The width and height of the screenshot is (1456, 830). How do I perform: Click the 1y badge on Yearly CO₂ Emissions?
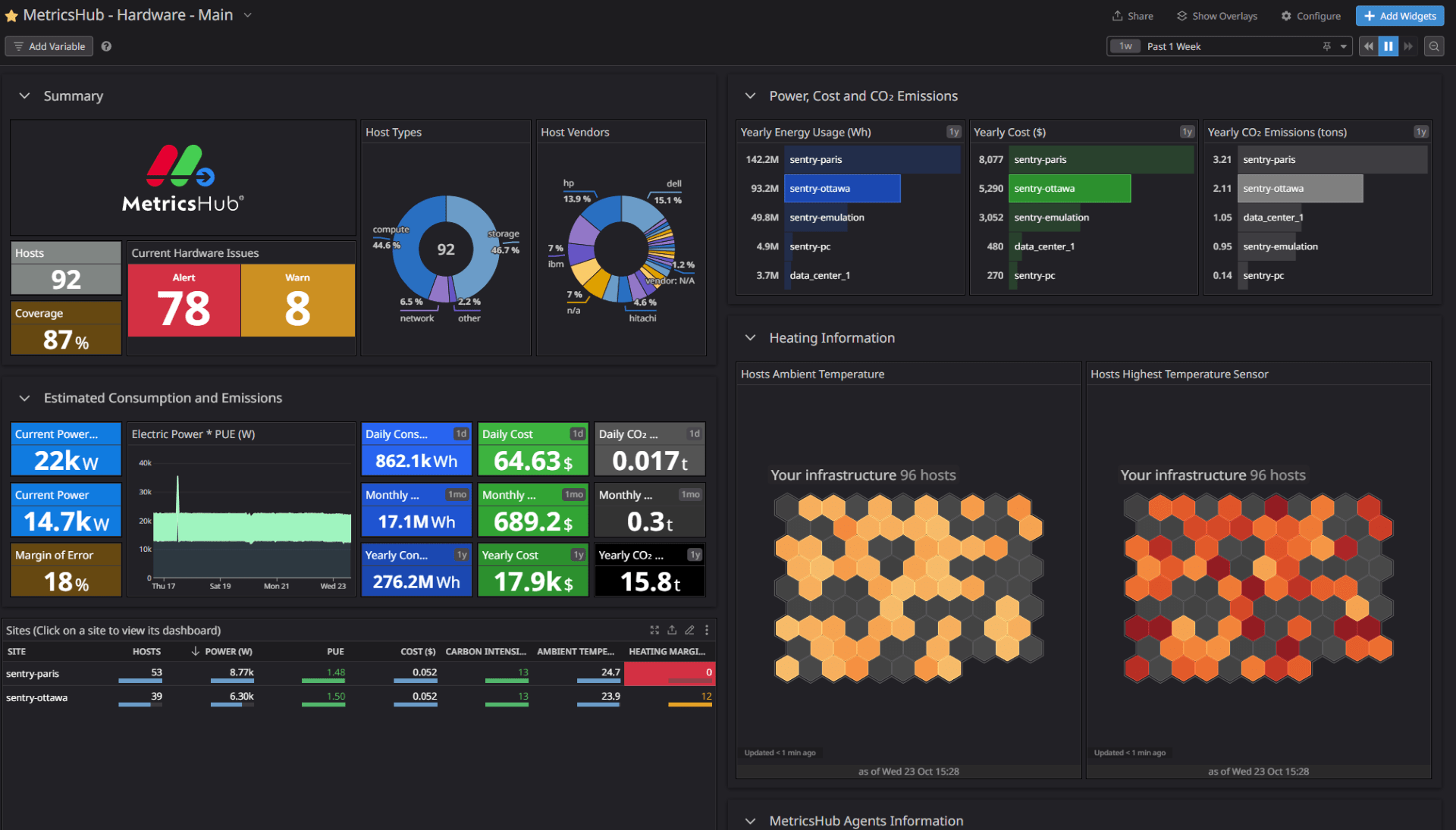pyautogui.click(x=1420, y=132)
